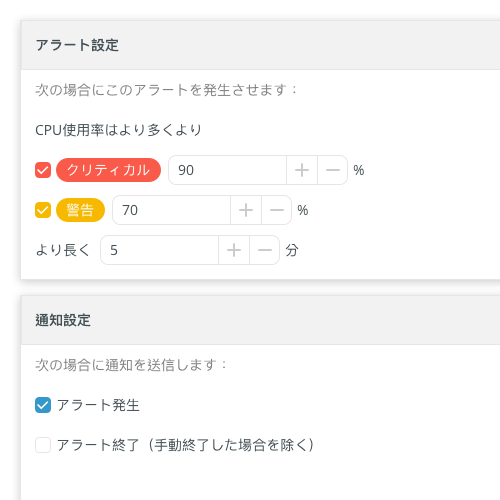Focus the warning value field showing 70
The width and height of the screenshot is (500, 500).
click(171, 210)
